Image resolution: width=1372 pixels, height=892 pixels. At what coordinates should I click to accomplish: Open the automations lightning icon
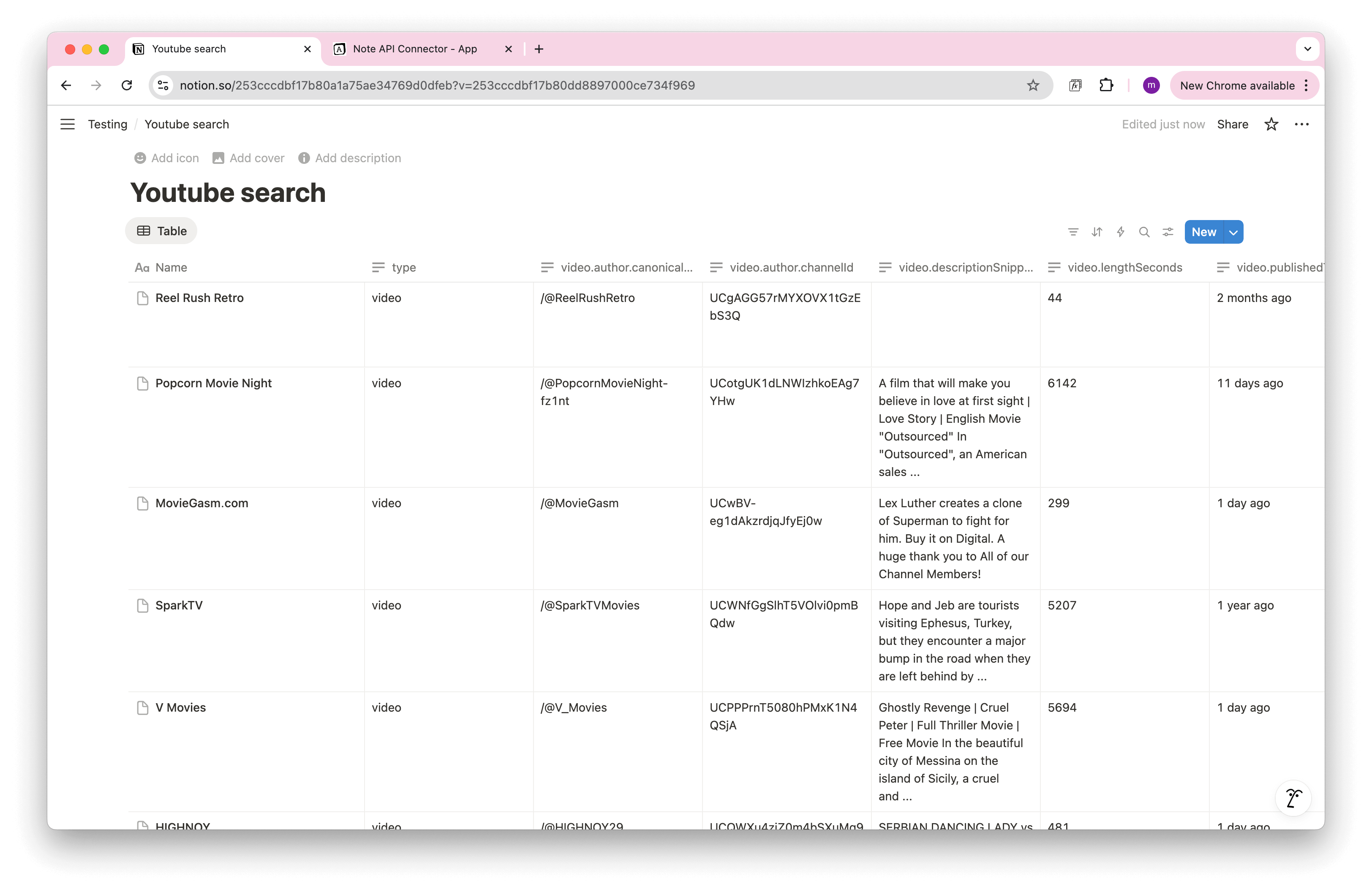tap(1120, 231)
